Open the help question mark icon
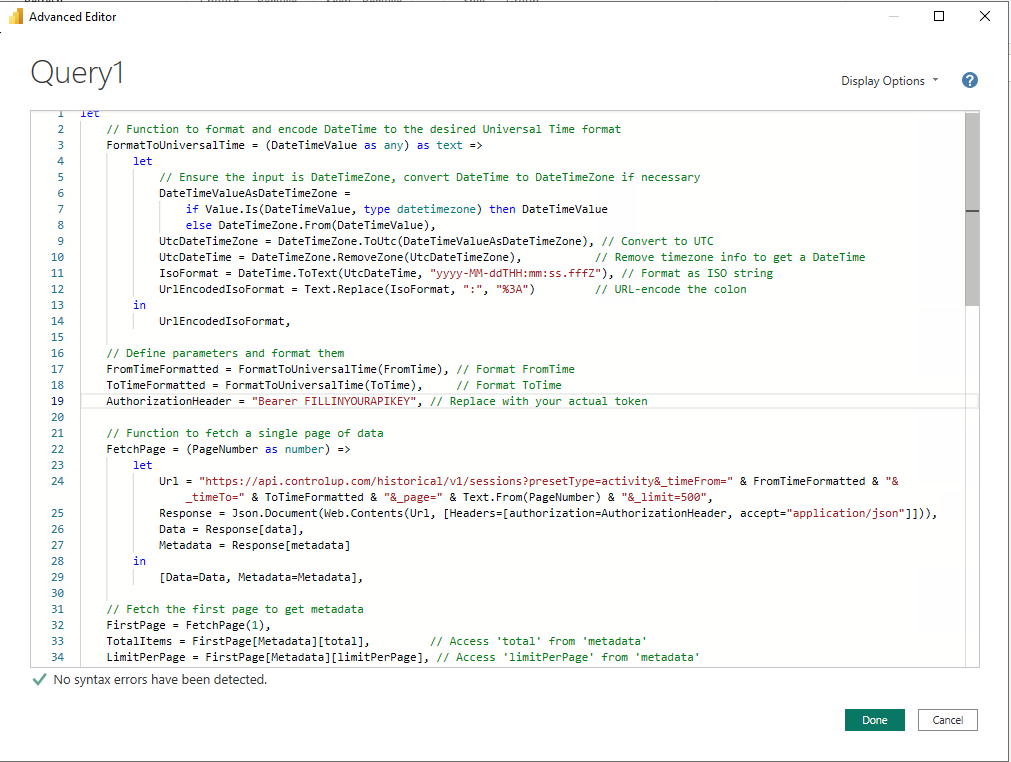 click(x=969, y=81)
